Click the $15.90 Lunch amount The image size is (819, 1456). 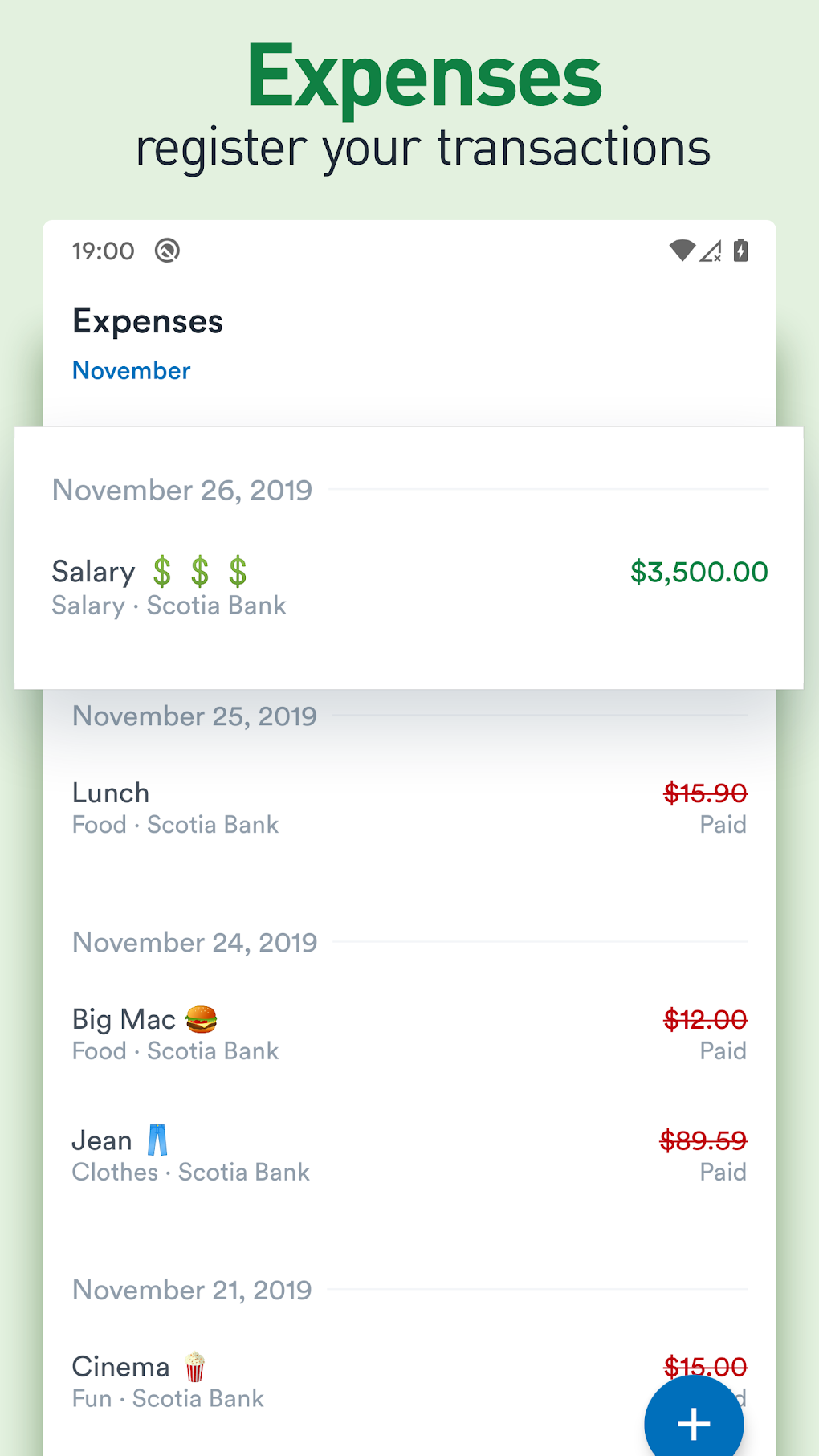[x=705, y=793]
